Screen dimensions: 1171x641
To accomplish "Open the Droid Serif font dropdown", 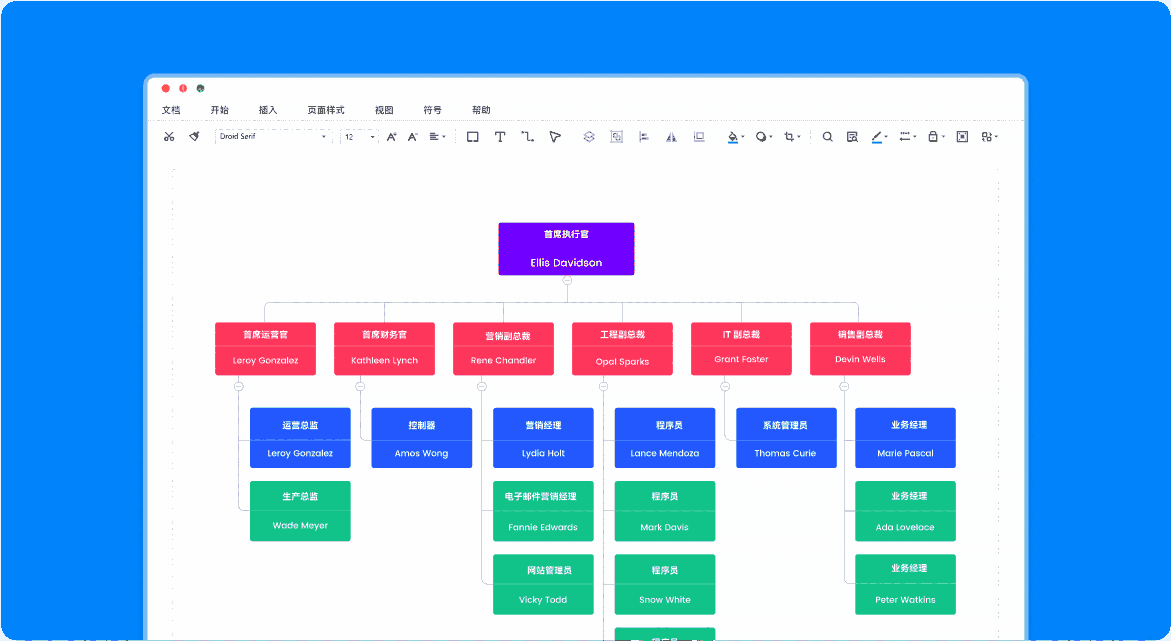I will [x=273, y=137].
